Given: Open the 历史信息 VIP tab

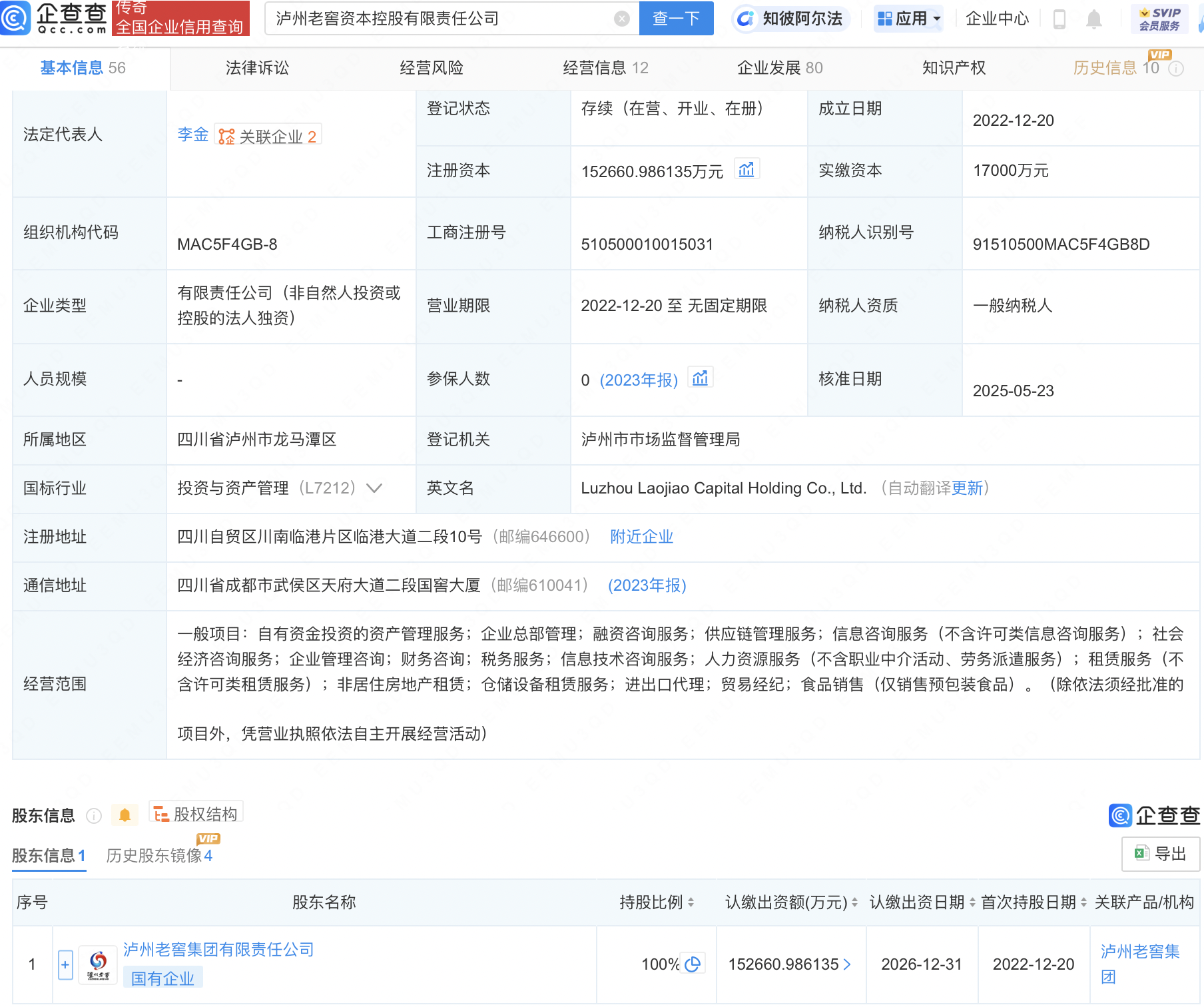Looking at the screenshot, I should click(x=1116, y=68).
